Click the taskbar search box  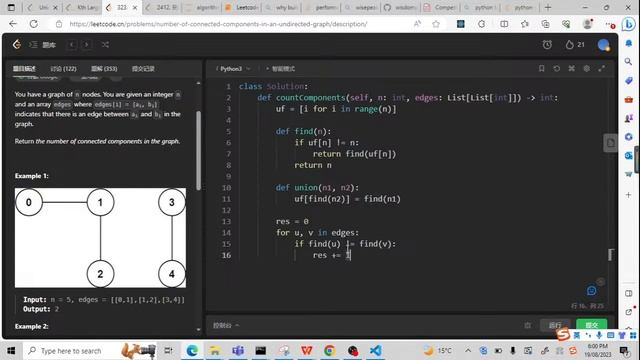[90, 351]
